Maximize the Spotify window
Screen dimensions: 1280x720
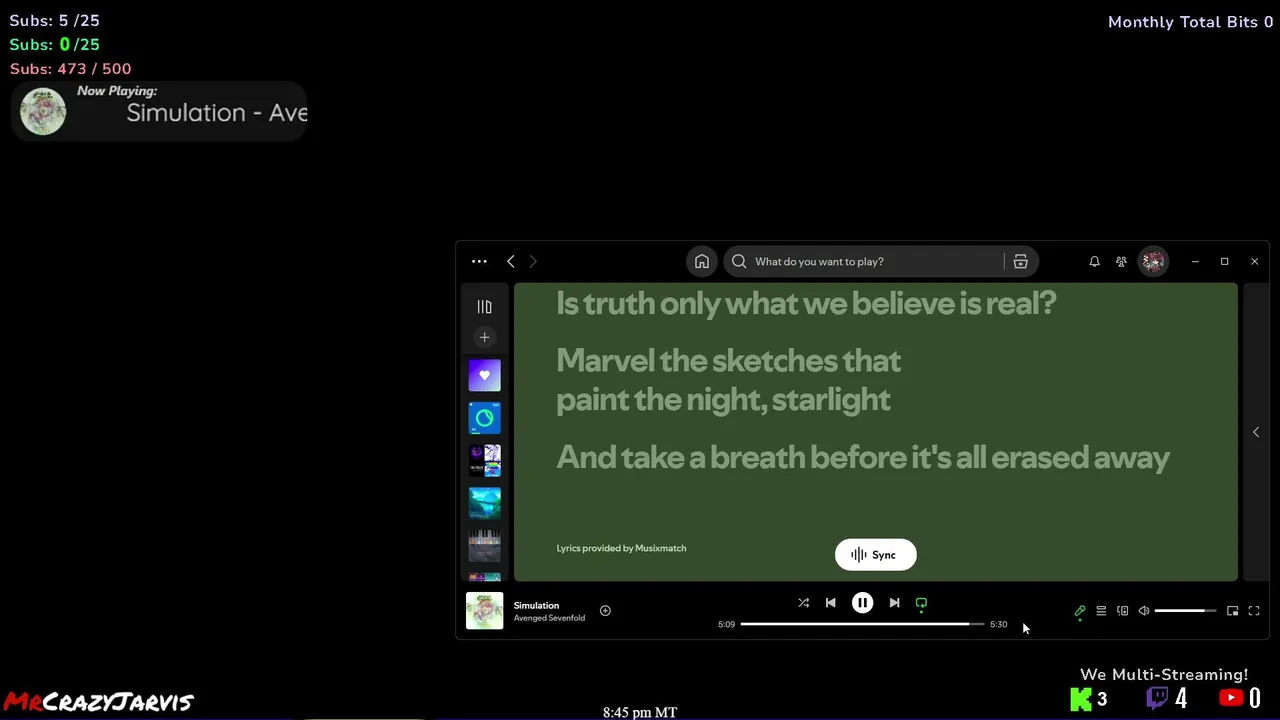pos(1224,262)
